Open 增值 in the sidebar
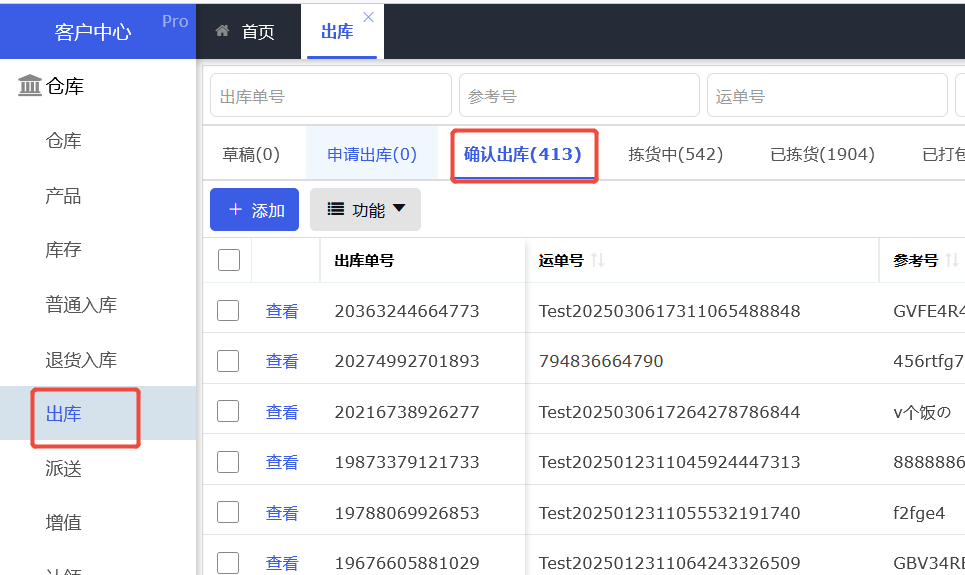The width and height of the screenshot is (965, 575). point(63,523)
